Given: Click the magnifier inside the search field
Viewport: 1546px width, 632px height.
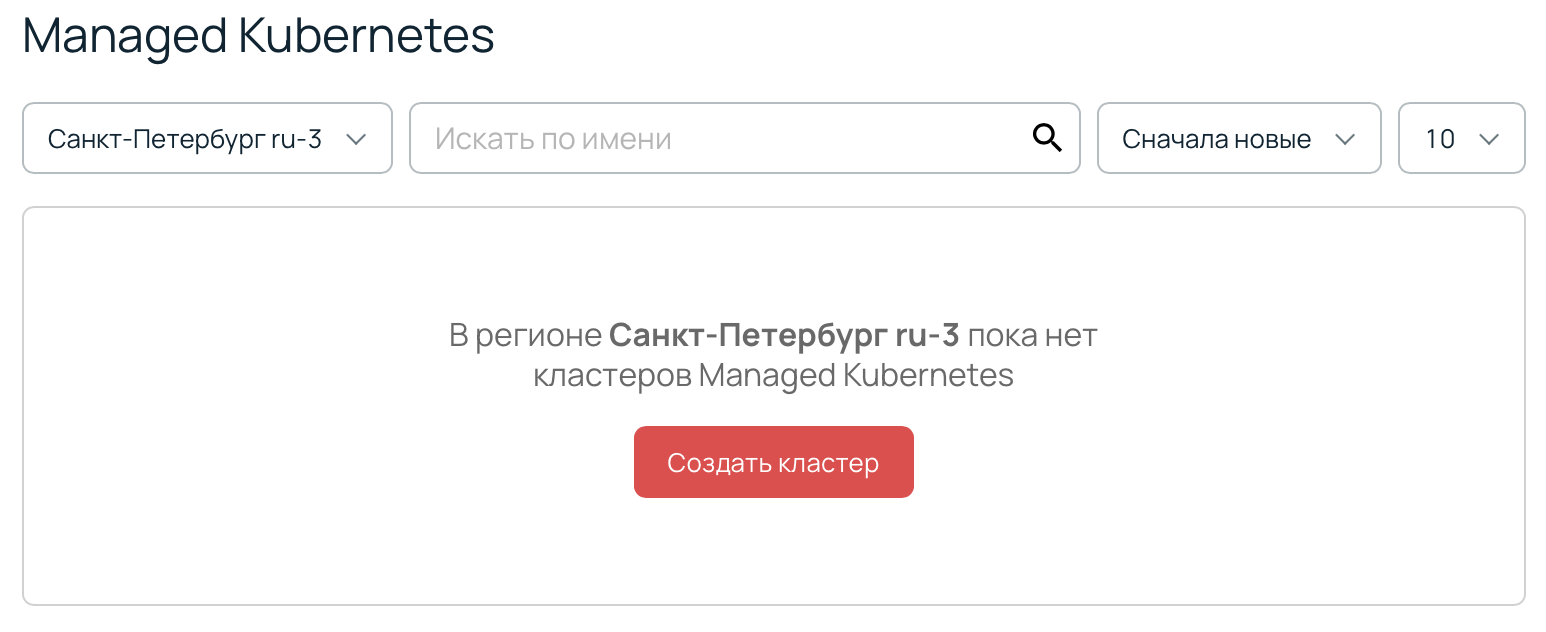Looking at the screenshot, I should [x=1047, y=138].
